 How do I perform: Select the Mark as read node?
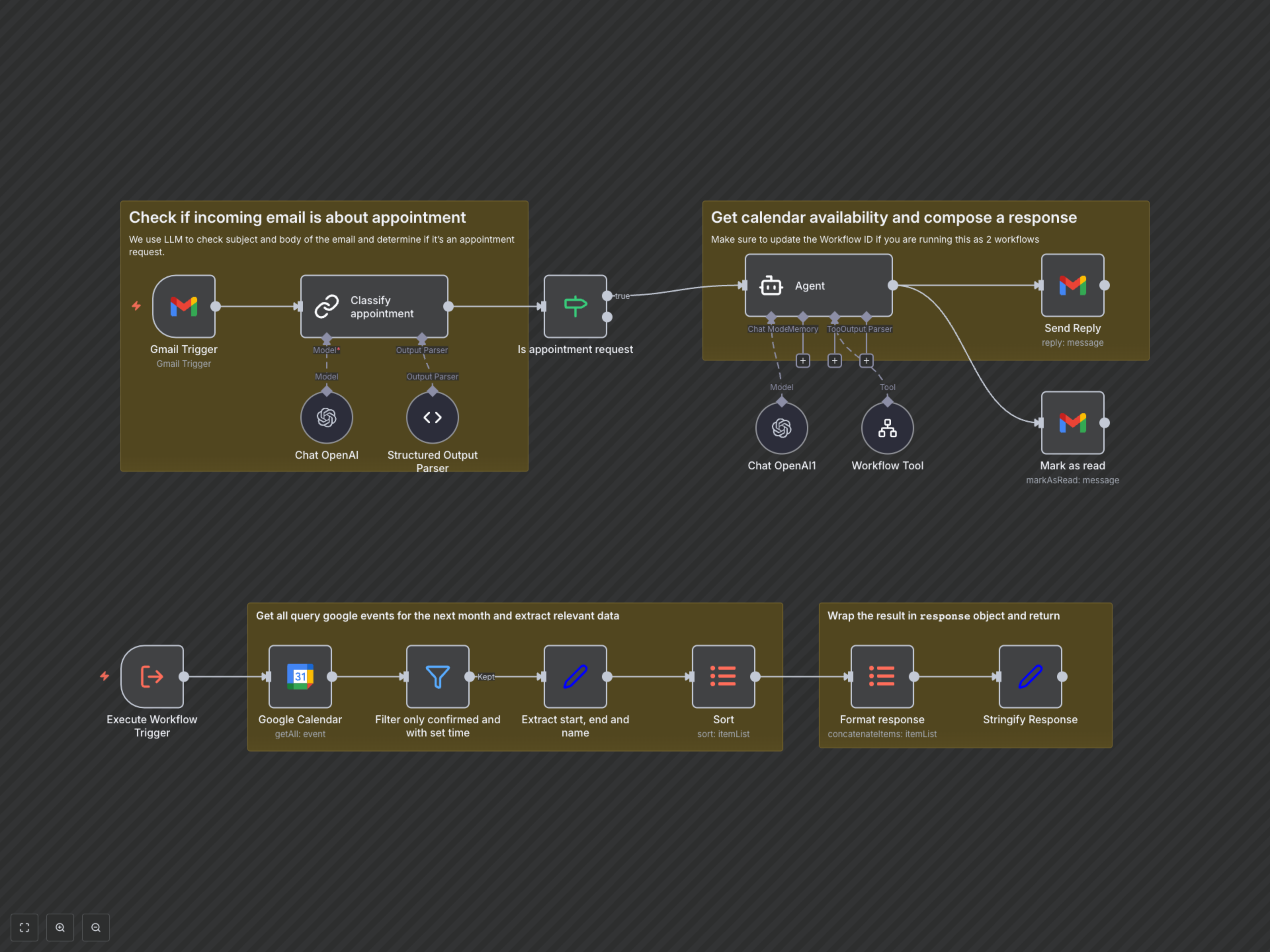click(x=1072, y=423)
